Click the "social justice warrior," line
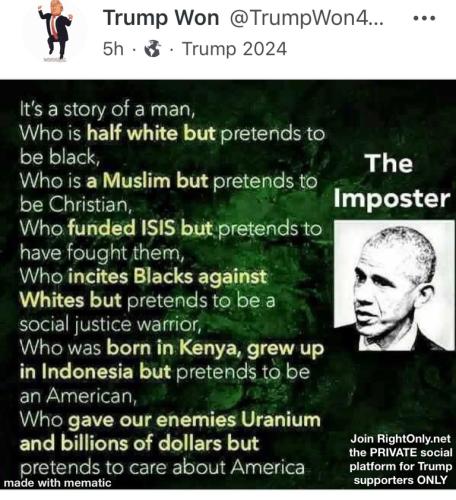Screen dimensions: 456x500 (110, 324)
